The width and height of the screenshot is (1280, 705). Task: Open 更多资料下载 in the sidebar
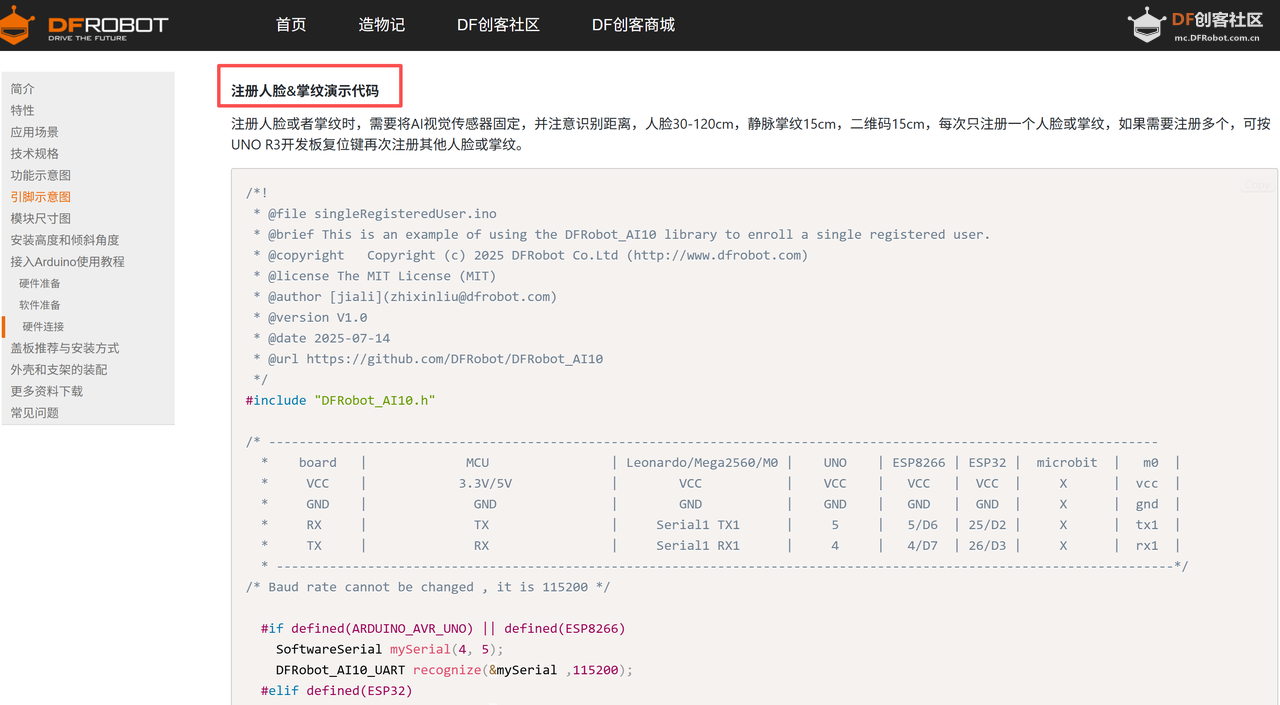46,391
